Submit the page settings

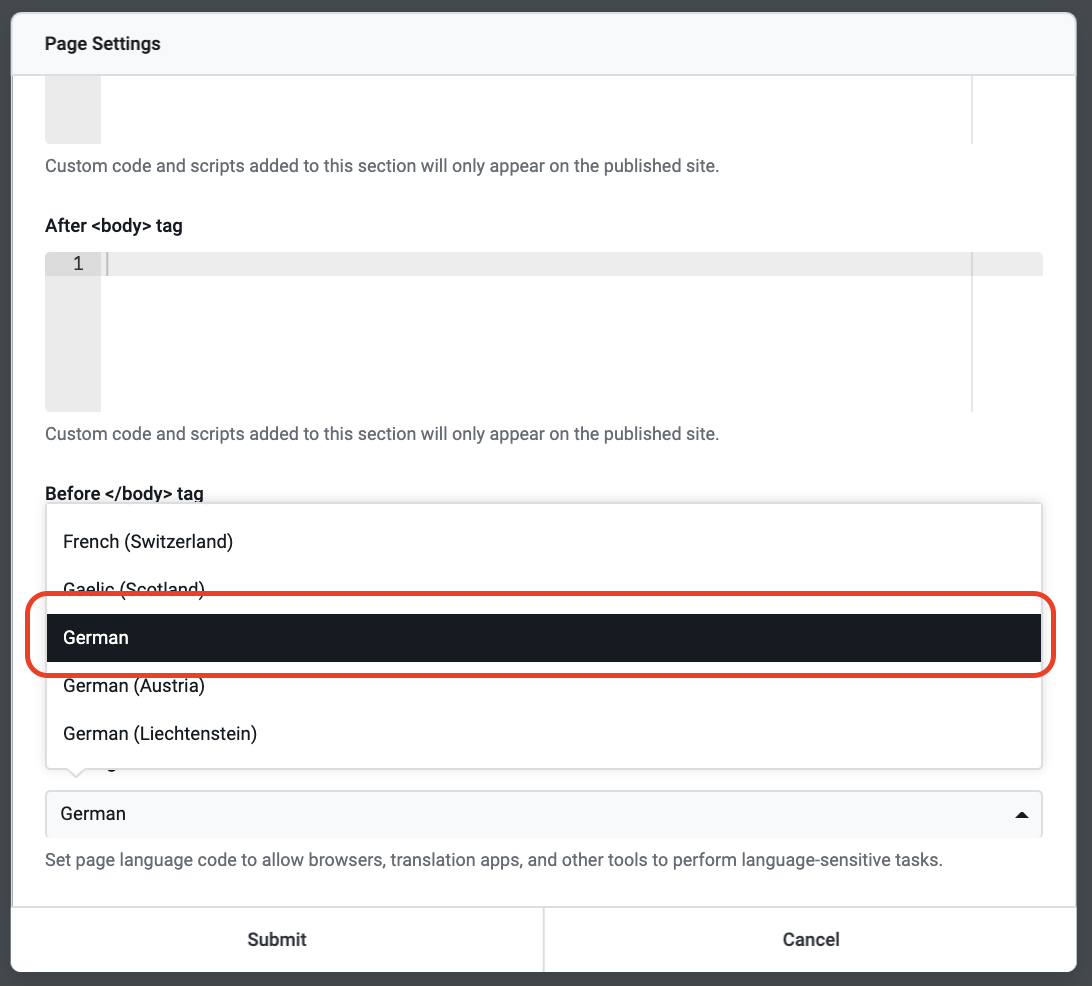[x=277, y=939]
